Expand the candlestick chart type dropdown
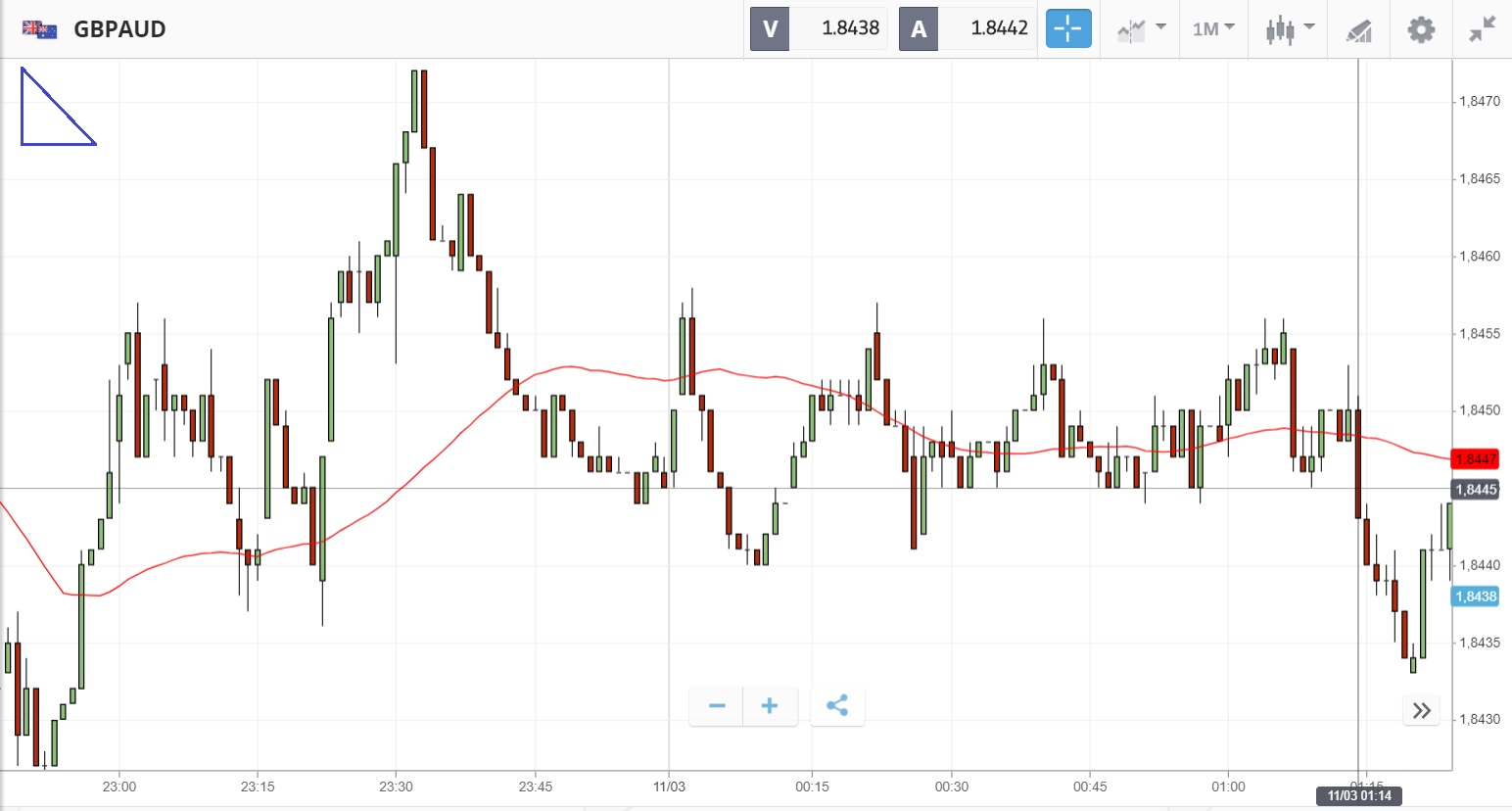Screen dimensions: 1512x811 (x=1289, y=29)
